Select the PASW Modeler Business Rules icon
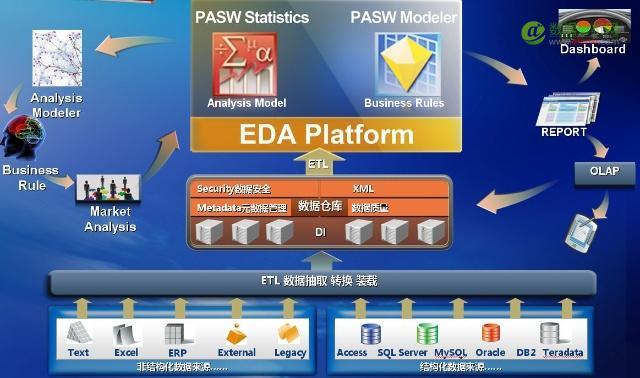The width and height of the screenshot is (640, 378). tap(408, 64)
